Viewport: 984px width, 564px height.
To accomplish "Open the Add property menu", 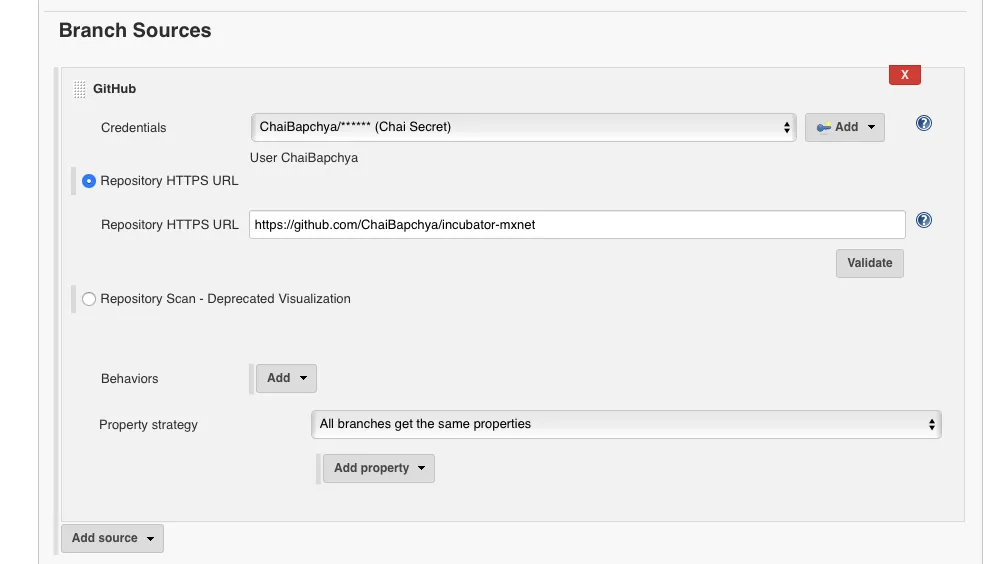I will 379,468.
